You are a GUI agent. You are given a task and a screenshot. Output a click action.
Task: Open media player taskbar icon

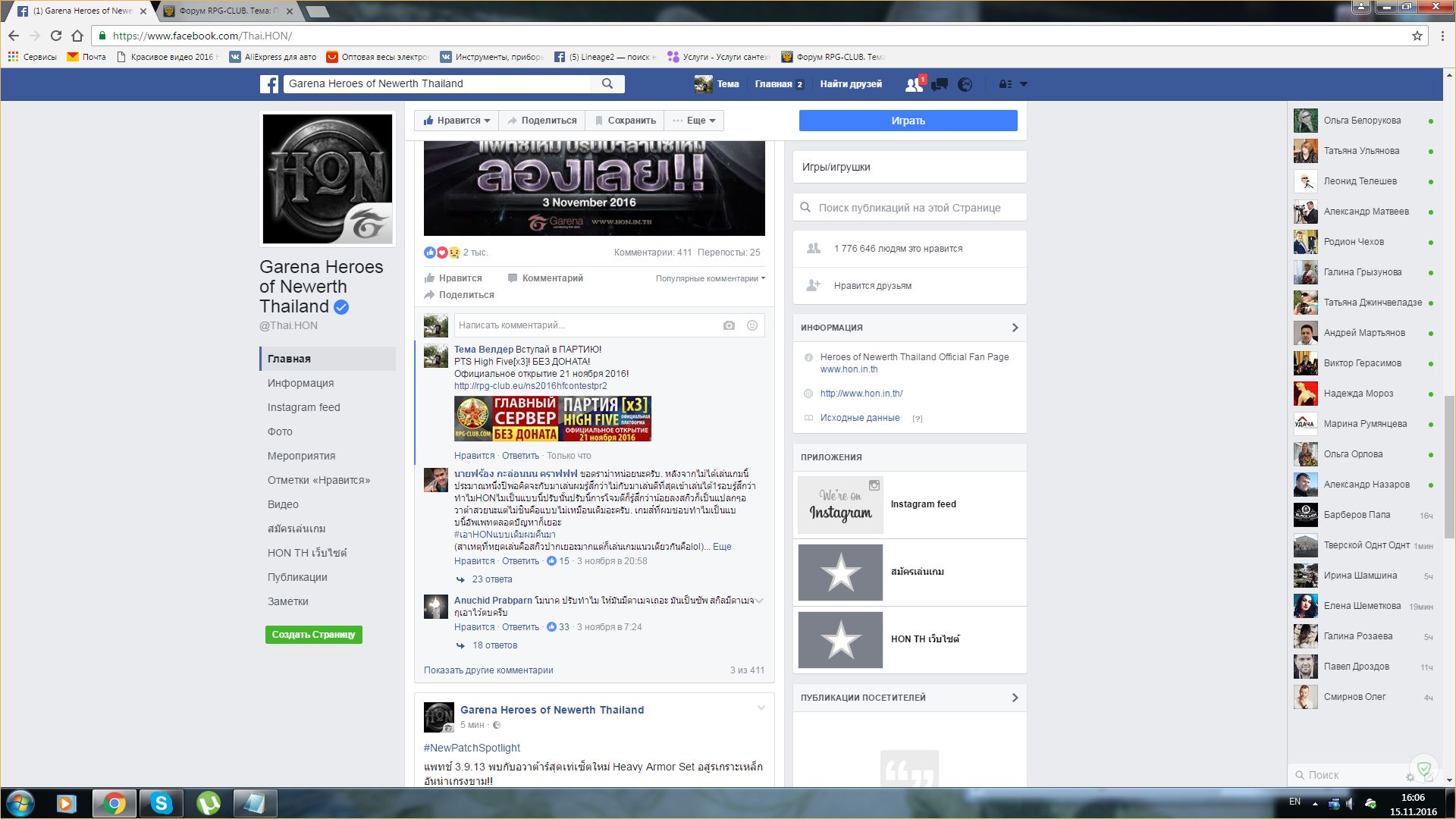click(67, 803)
